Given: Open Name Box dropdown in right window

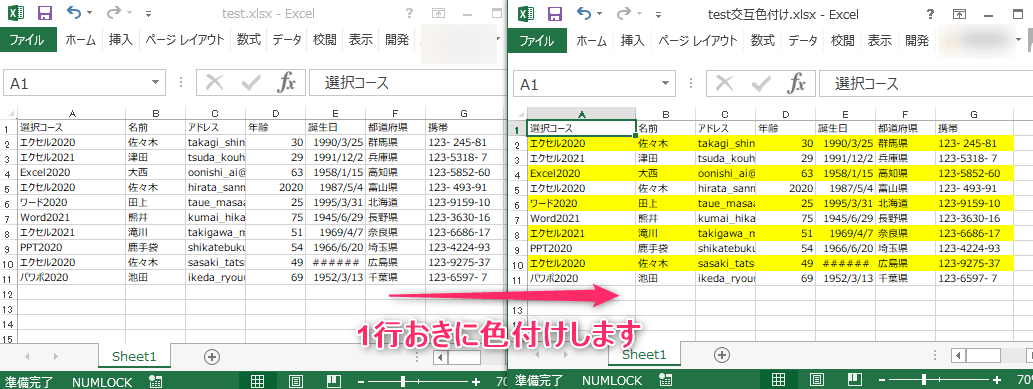Looking at the screenshot, I should 666,83.
